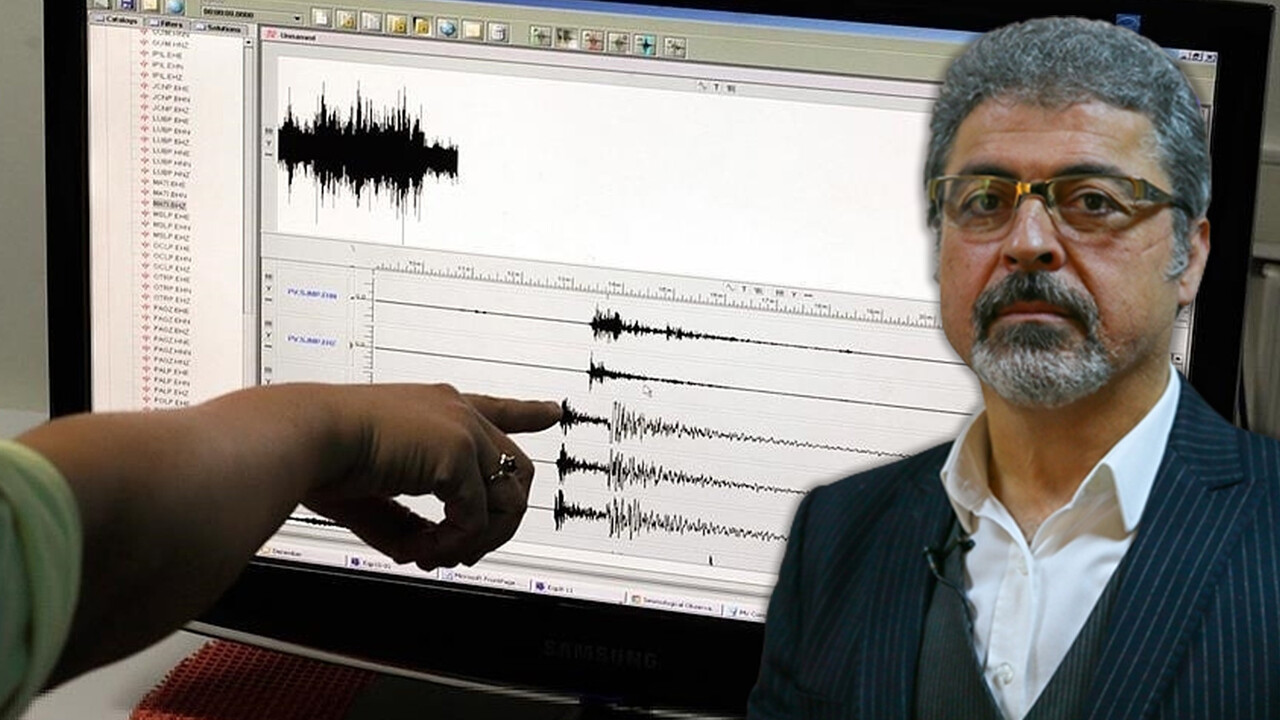The width and height of the screenshot is (1280, 720).
Task: Click the teal star-shaped picker icon
Action: coord(645,44)
